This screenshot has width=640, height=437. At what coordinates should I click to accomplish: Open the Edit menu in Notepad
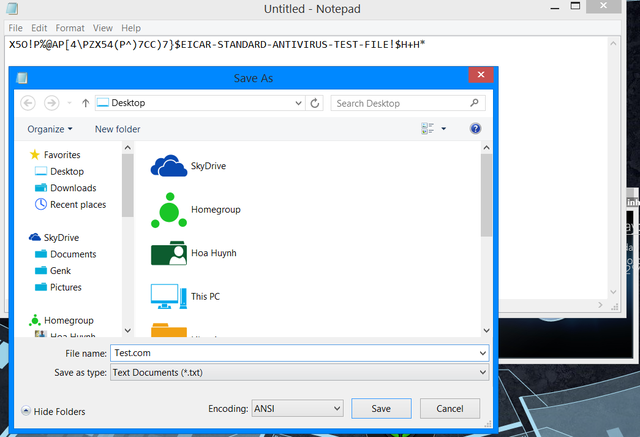pos(39,28)
